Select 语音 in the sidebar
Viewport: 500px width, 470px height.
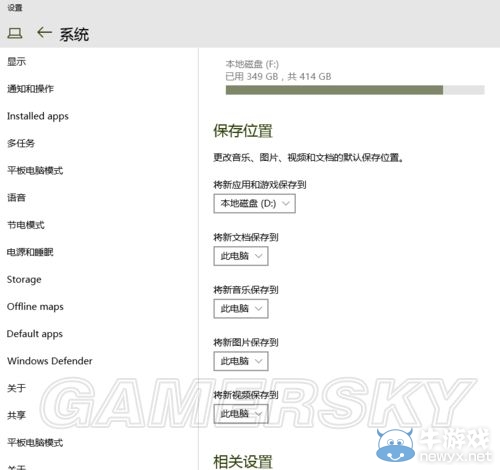pos(16,198)
